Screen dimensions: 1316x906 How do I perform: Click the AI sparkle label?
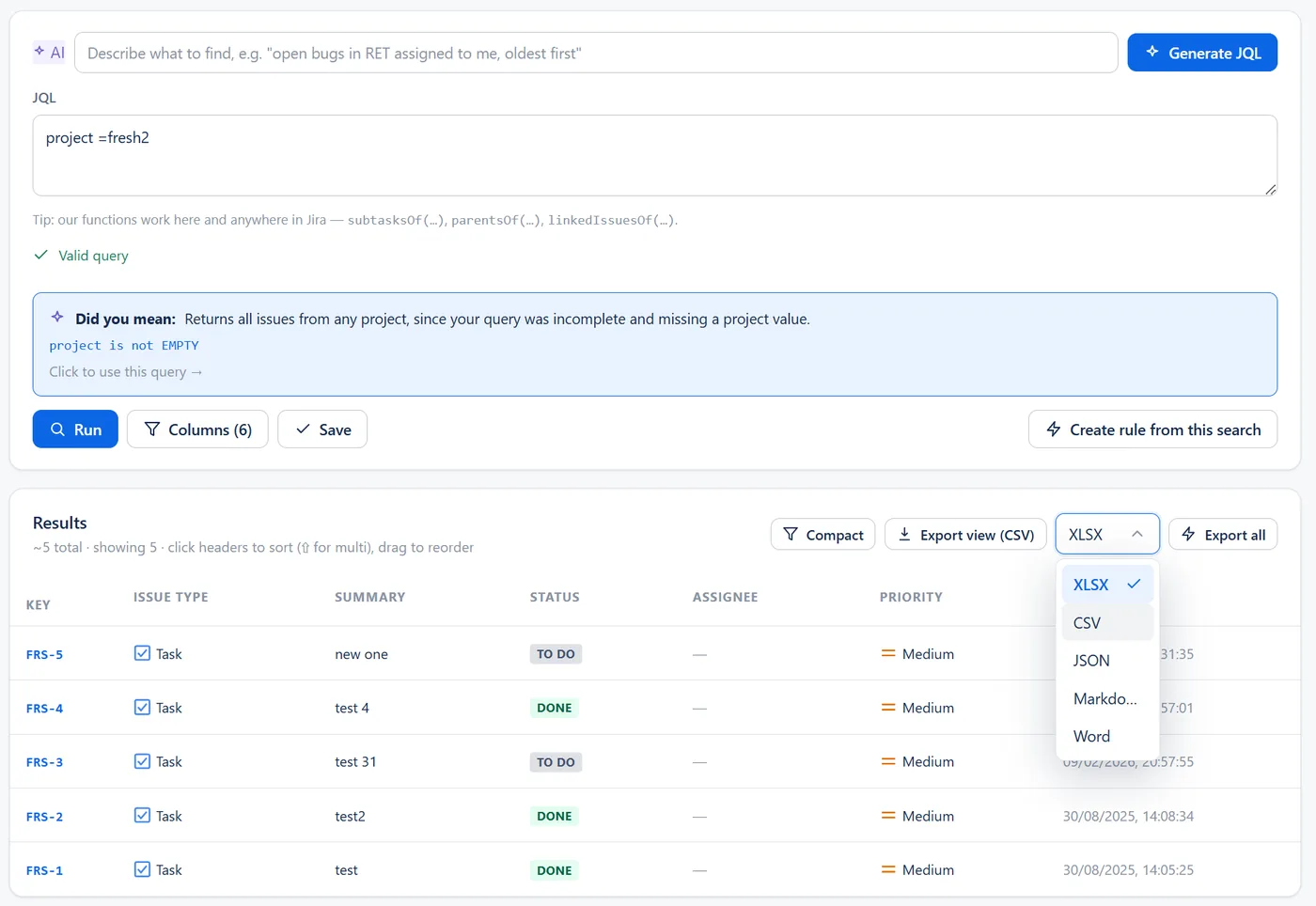[x=49, y=53]
